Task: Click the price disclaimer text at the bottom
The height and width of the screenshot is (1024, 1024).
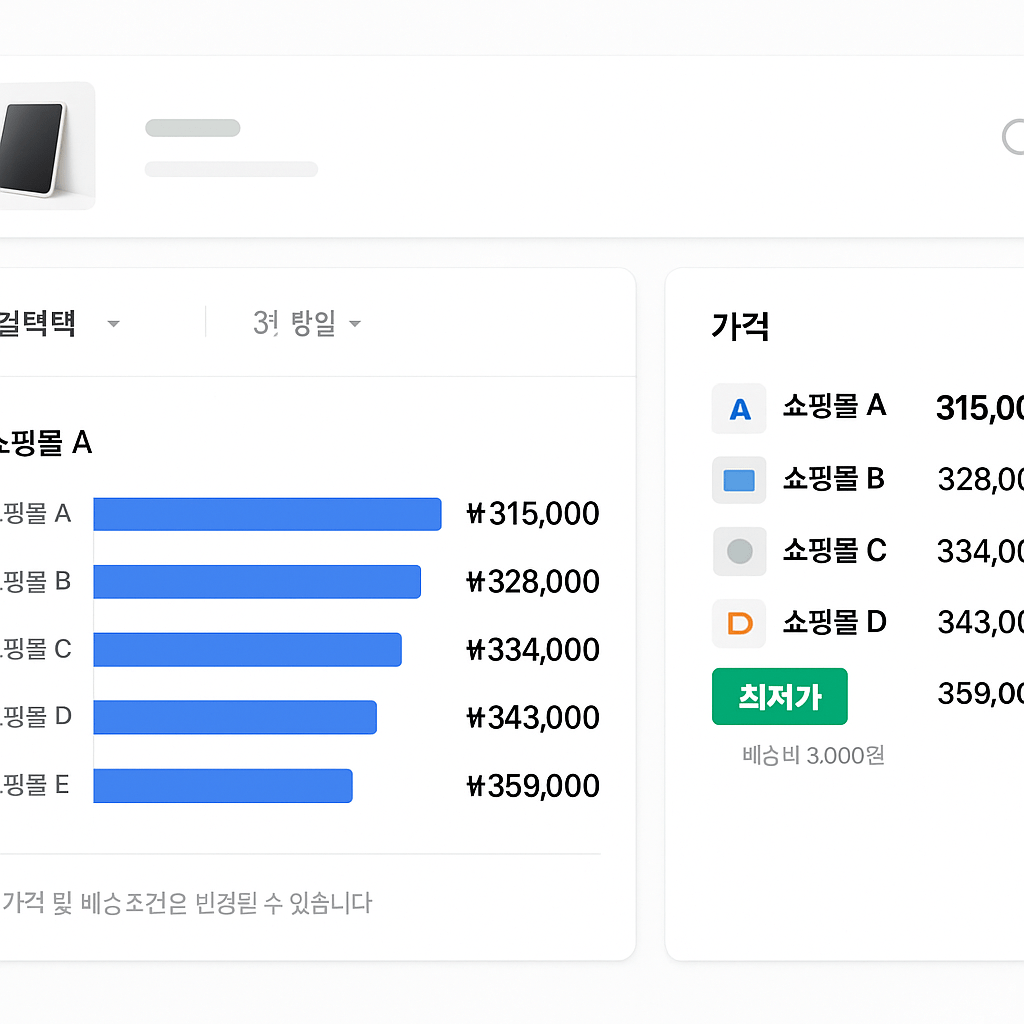Action: 185,902
